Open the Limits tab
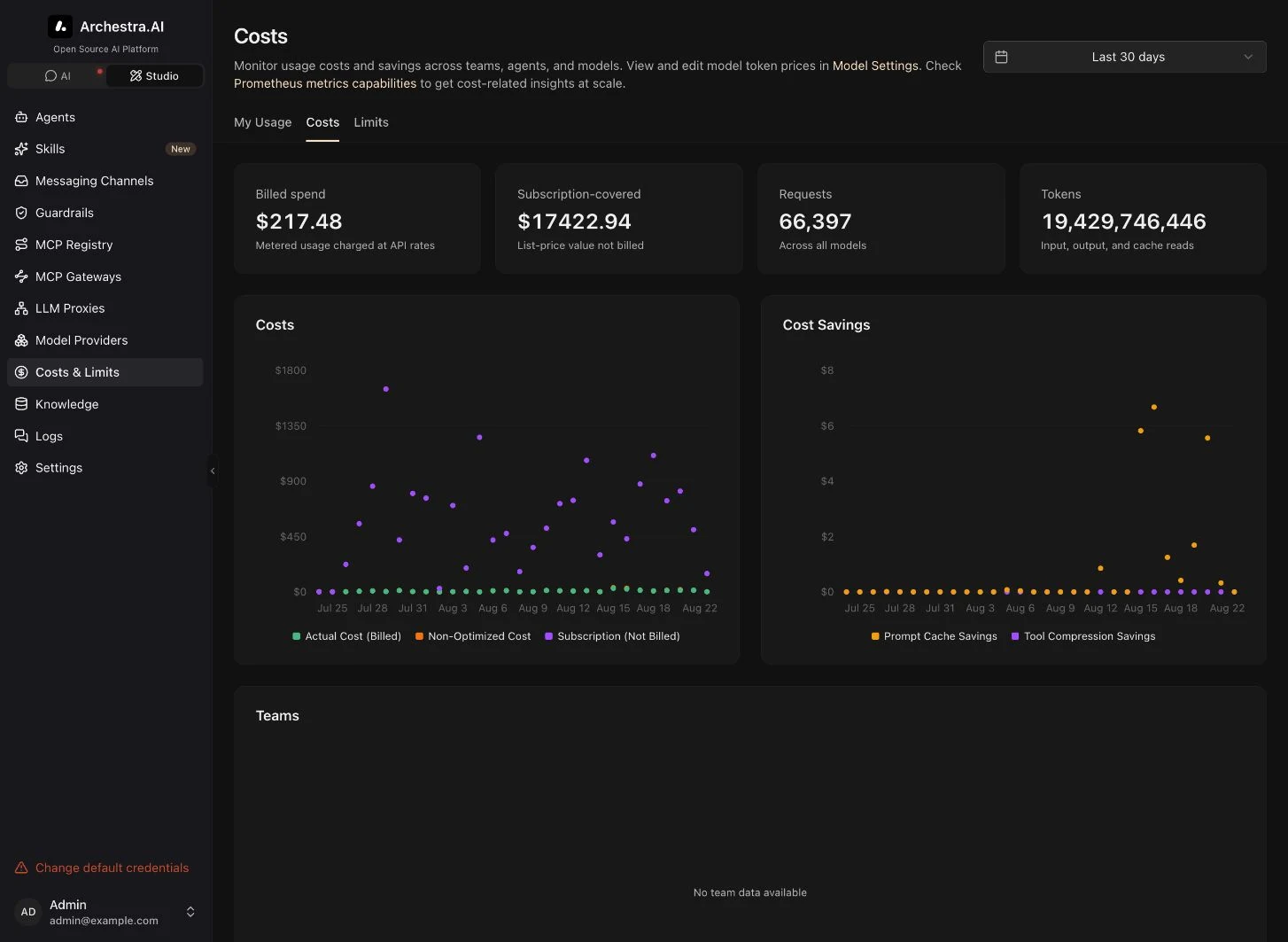This screenshot has height=942, width=1288. (x=371, y=122)
